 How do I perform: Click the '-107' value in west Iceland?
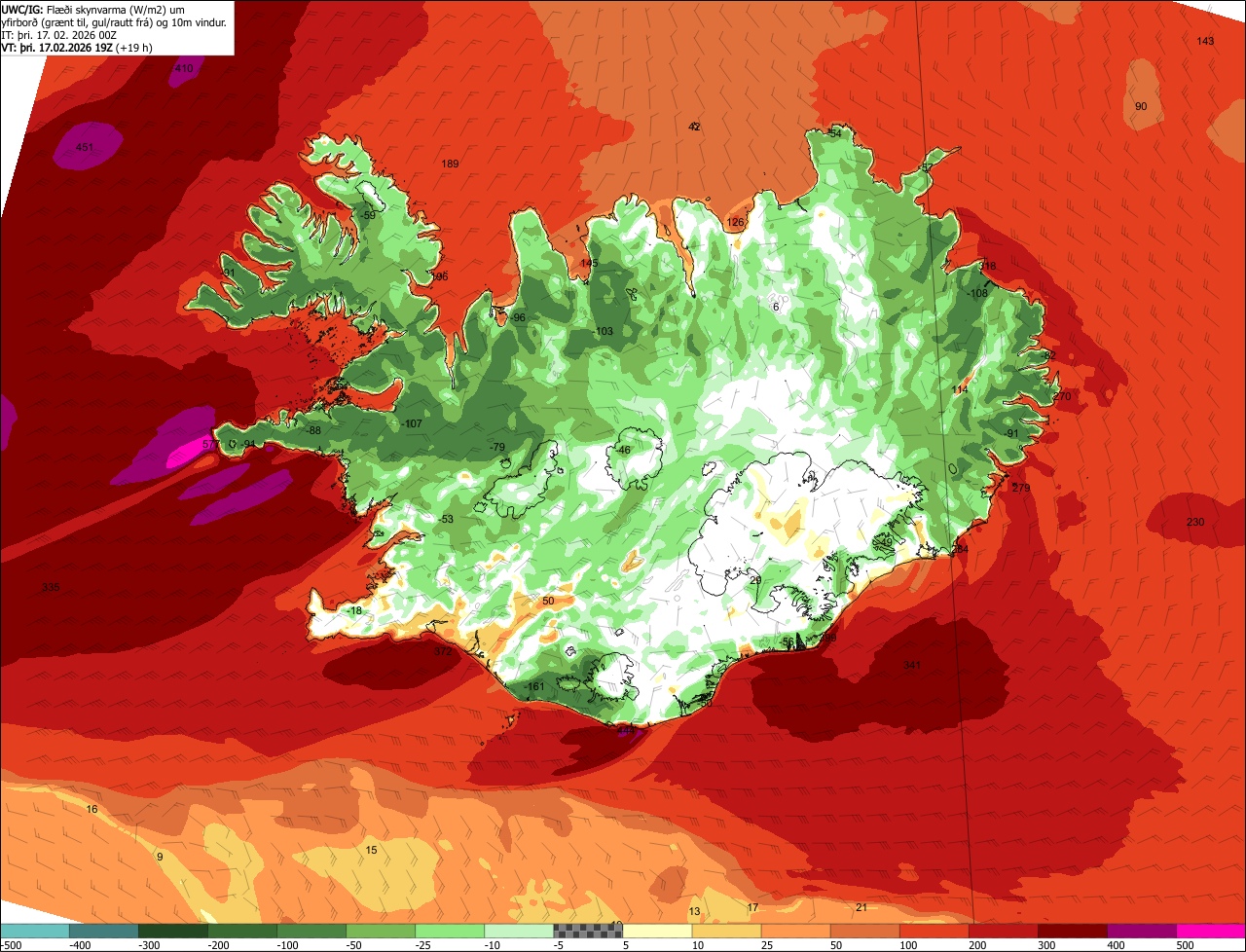tap(411, 424)
